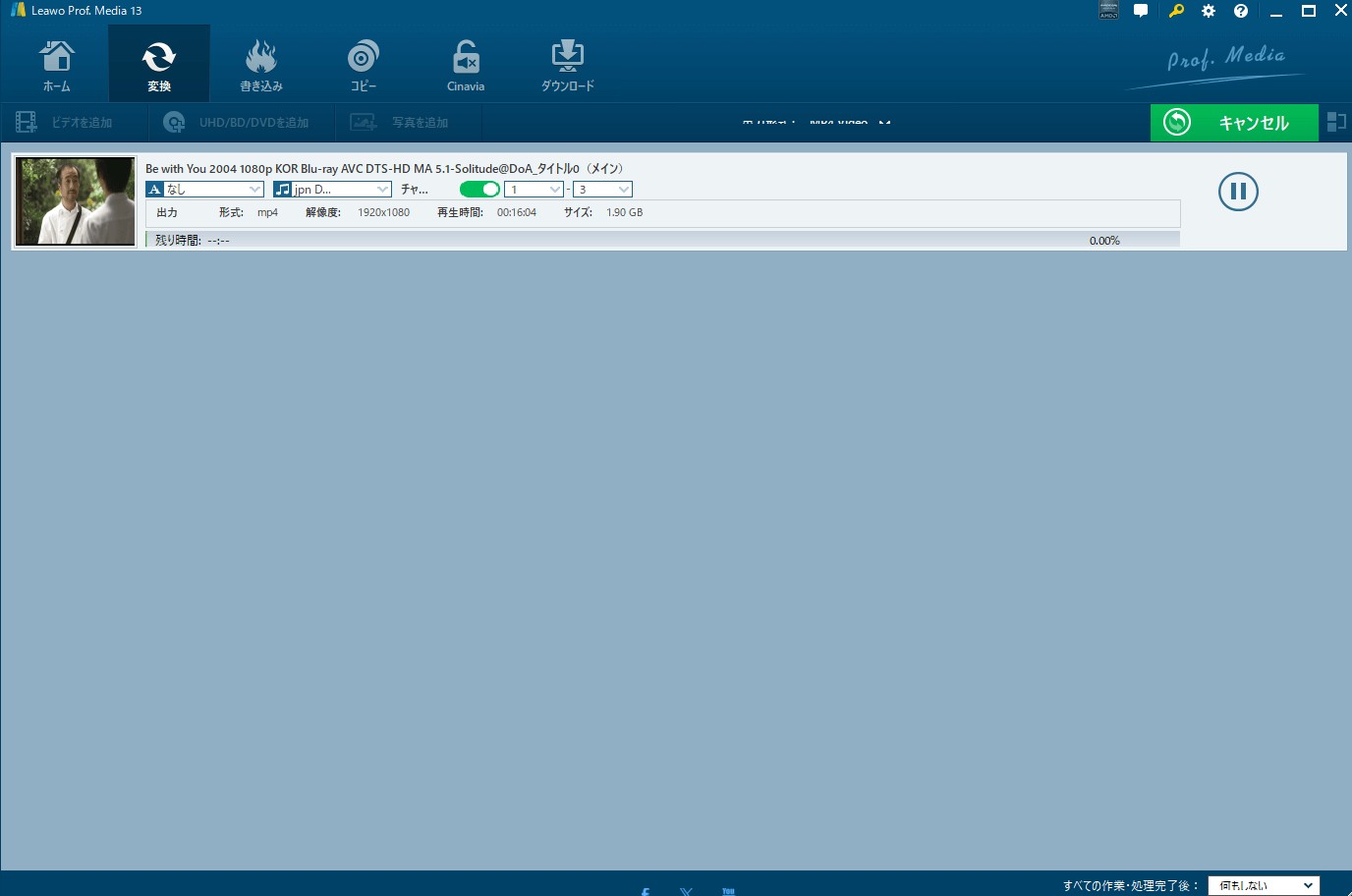
Task: Open the YouTube social link icon
Action: (728, 891)
